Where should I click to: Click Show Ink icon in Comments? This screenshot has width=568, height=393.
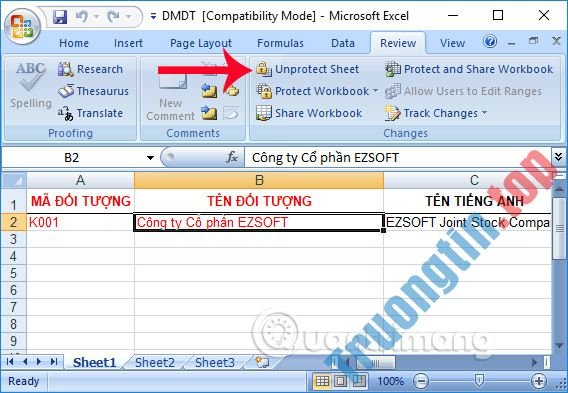tap(231, 113)
